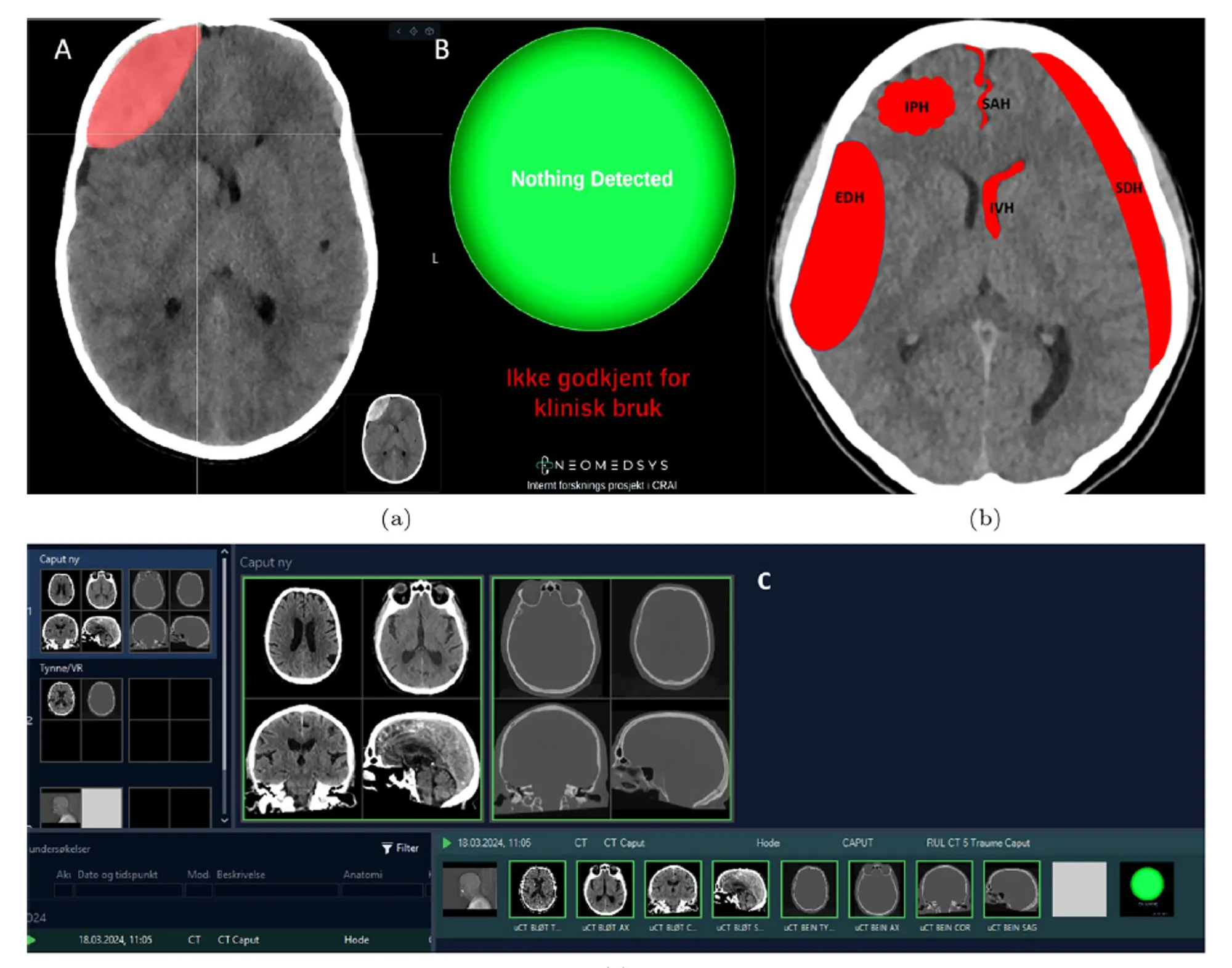Click the green play arrow beside 18.03.2024 series header
Viewport: 1232px width, 968px height.
447,843
